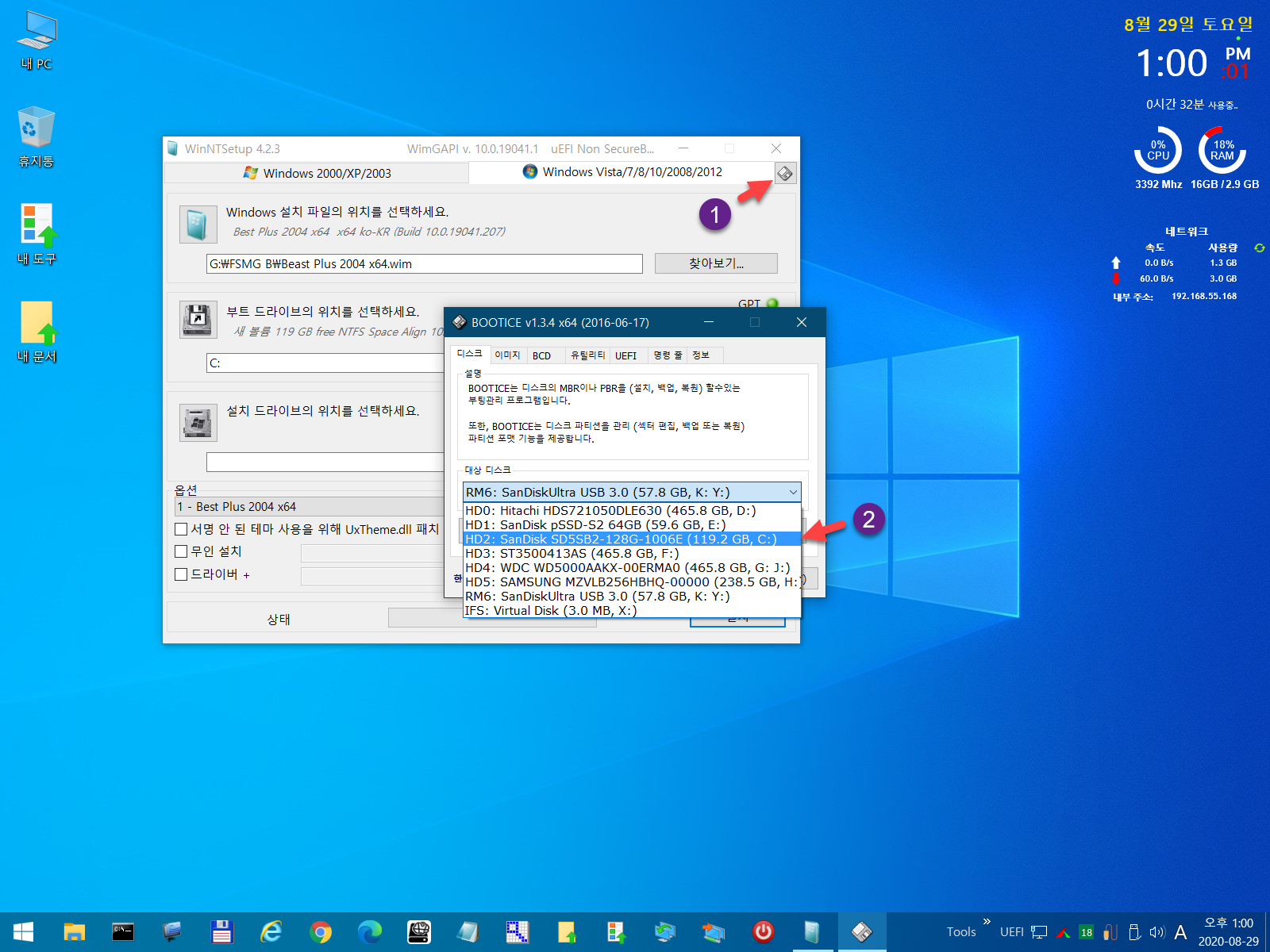The width and height of the screenshot is (1270, 952).
Task: Switch to the 디스크 tab in BOOTICE
Action: click(x=470, y=354)
